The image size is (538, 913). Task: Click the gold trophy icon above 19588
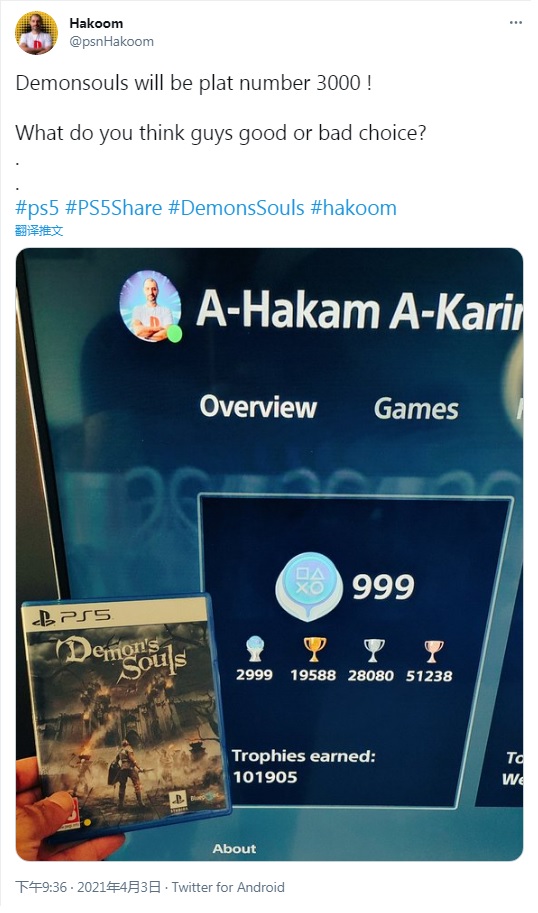pos(314,649)
